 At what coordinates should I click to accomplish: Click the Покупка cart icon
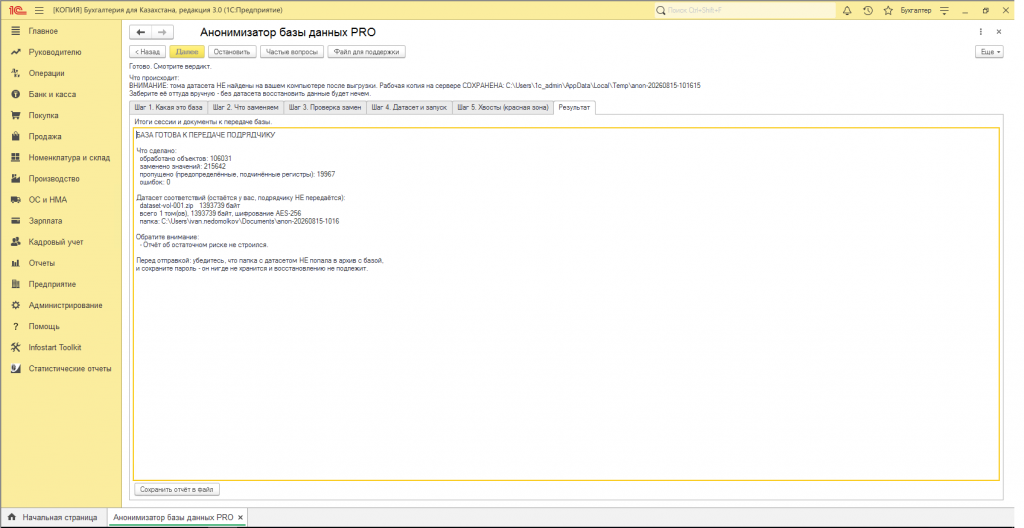tap(16, 116)
